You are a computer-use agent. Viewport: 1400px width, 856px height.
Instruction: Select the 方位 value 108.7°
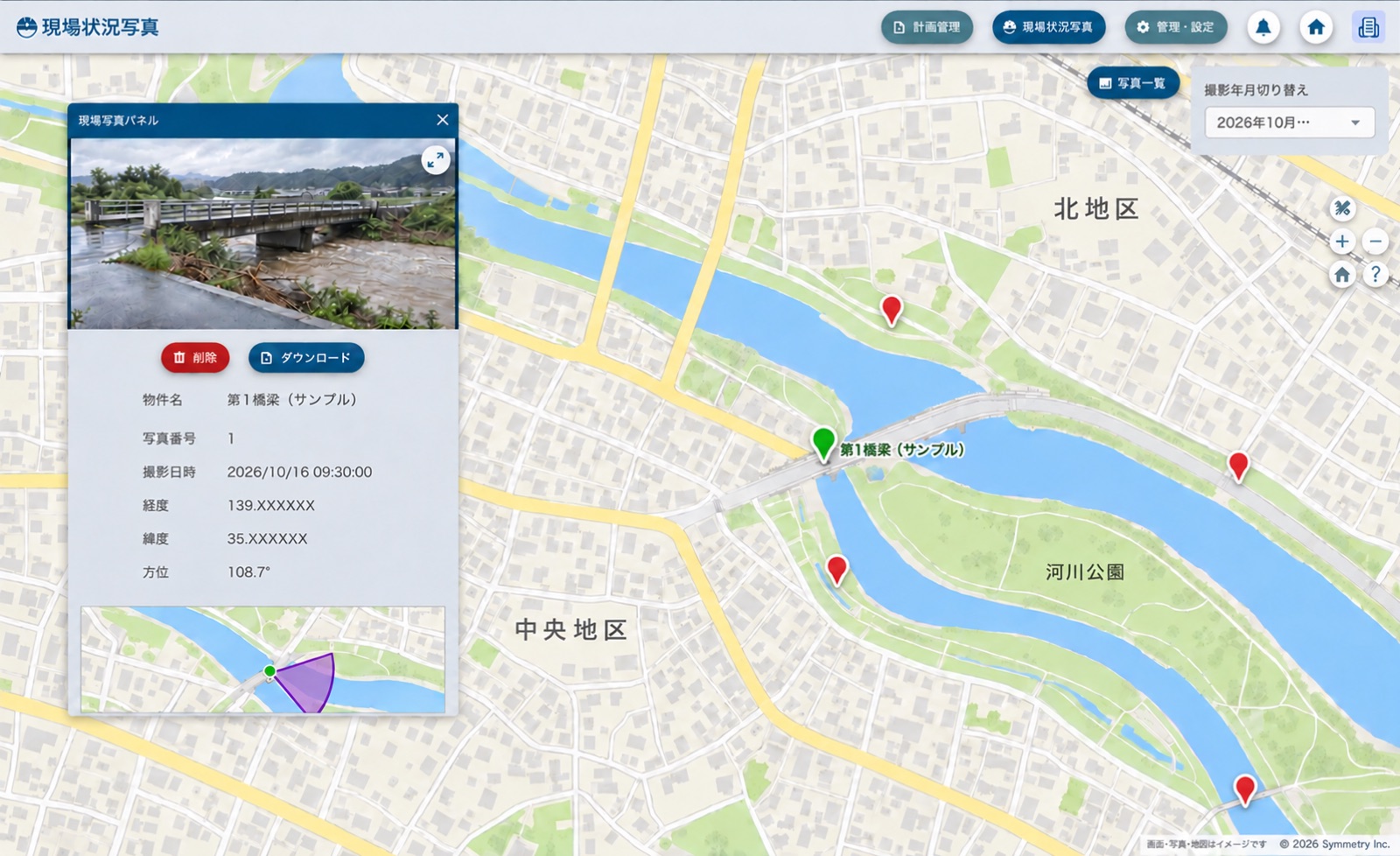248,572
